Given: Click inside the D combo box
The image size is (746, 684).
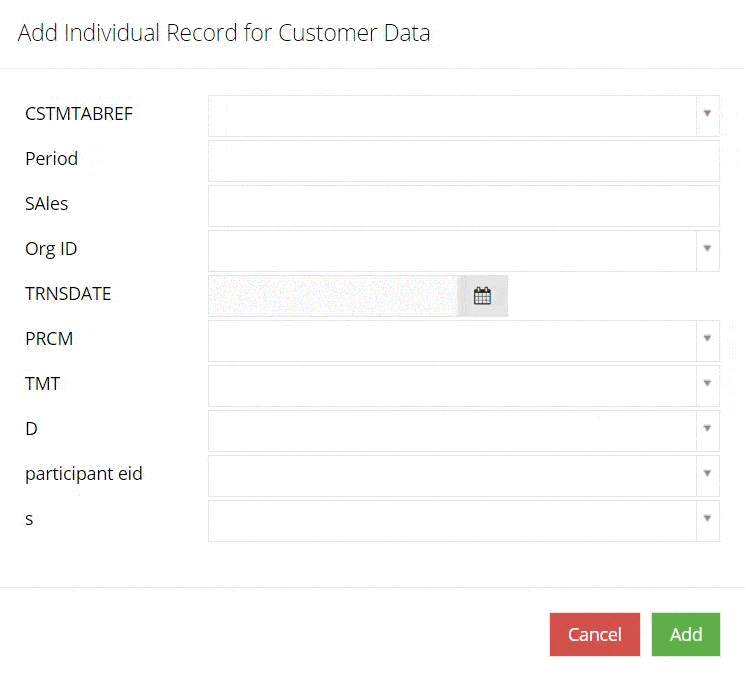Looking at the screenshot, I should pos(452,431).
